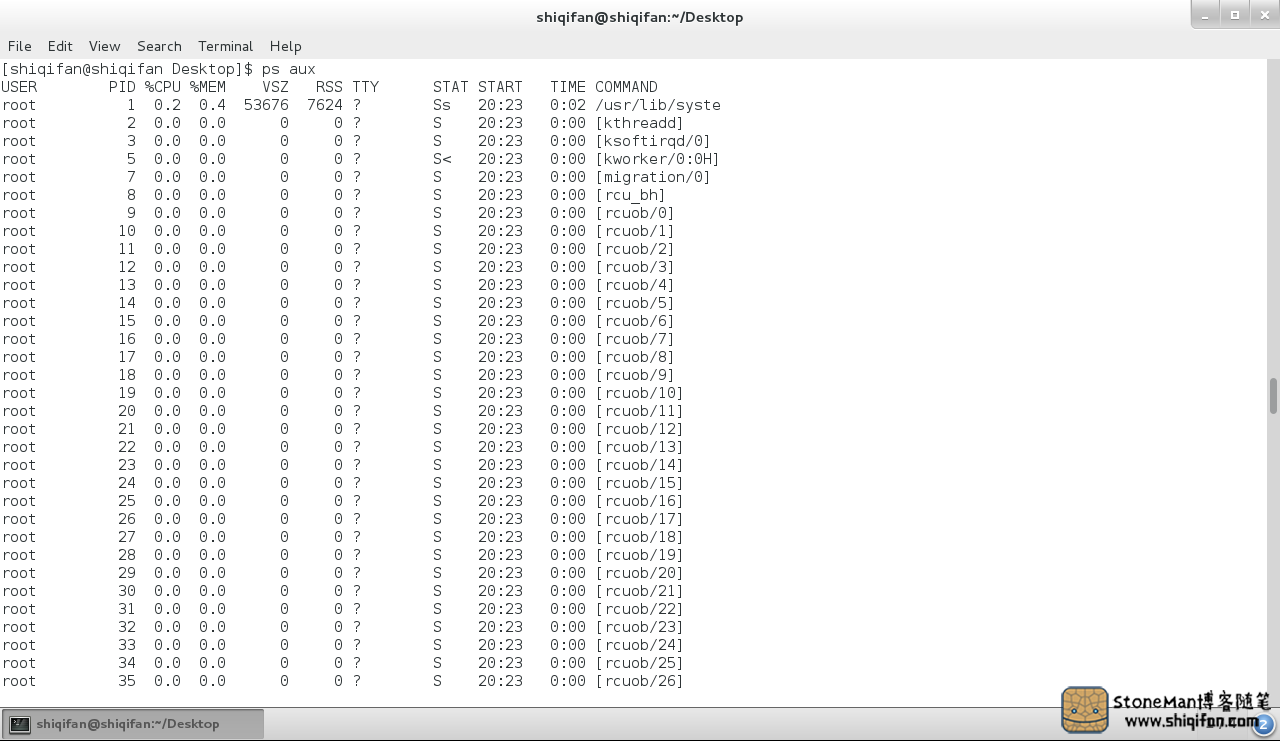Image resolution: width=1280 pixels, height=741 pixels.
Task: Click the %MEM column header
Action: (208, 87)
